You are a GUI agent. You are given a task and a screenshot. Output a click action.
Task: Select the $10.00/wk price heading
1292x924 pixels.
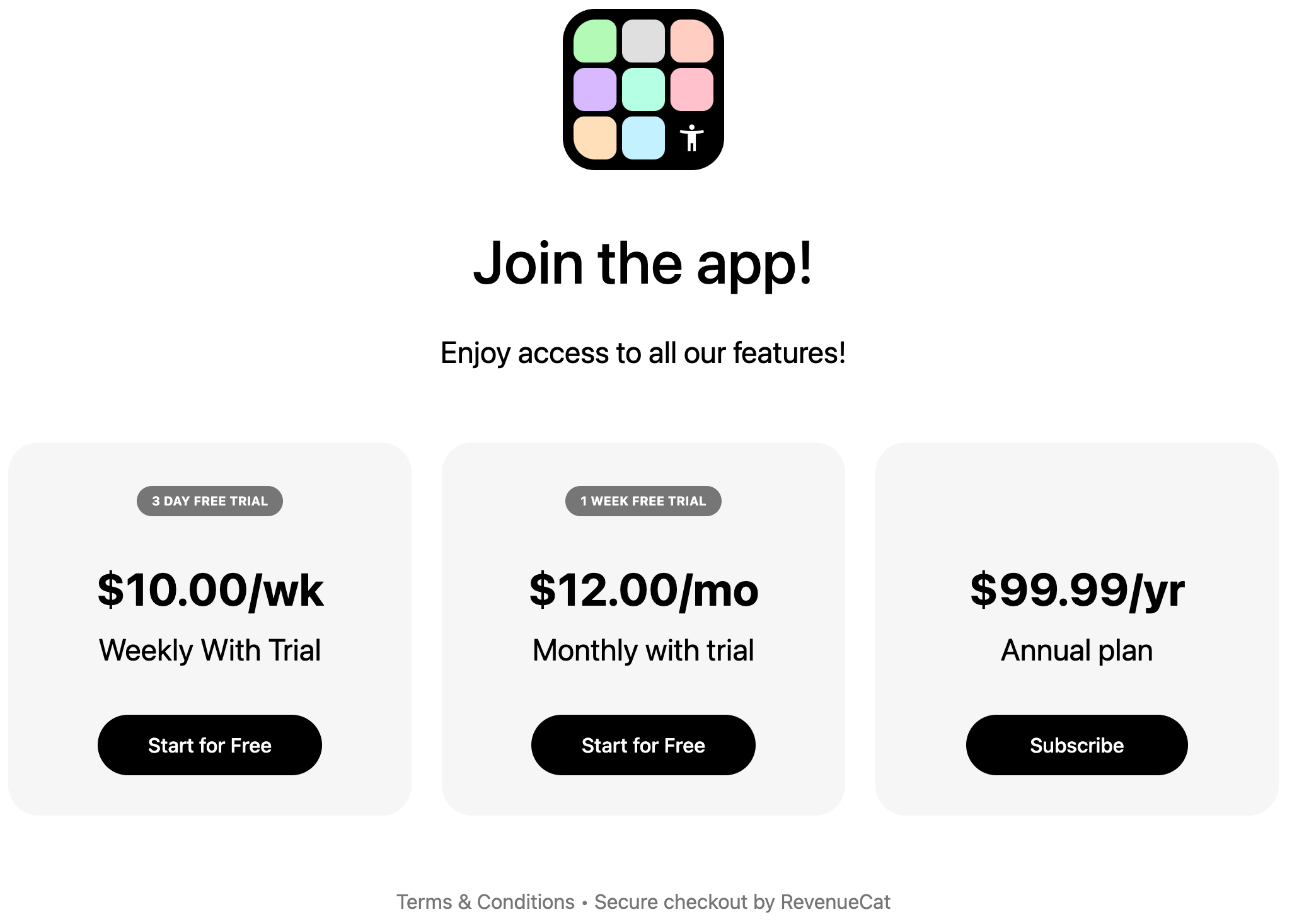211,591
